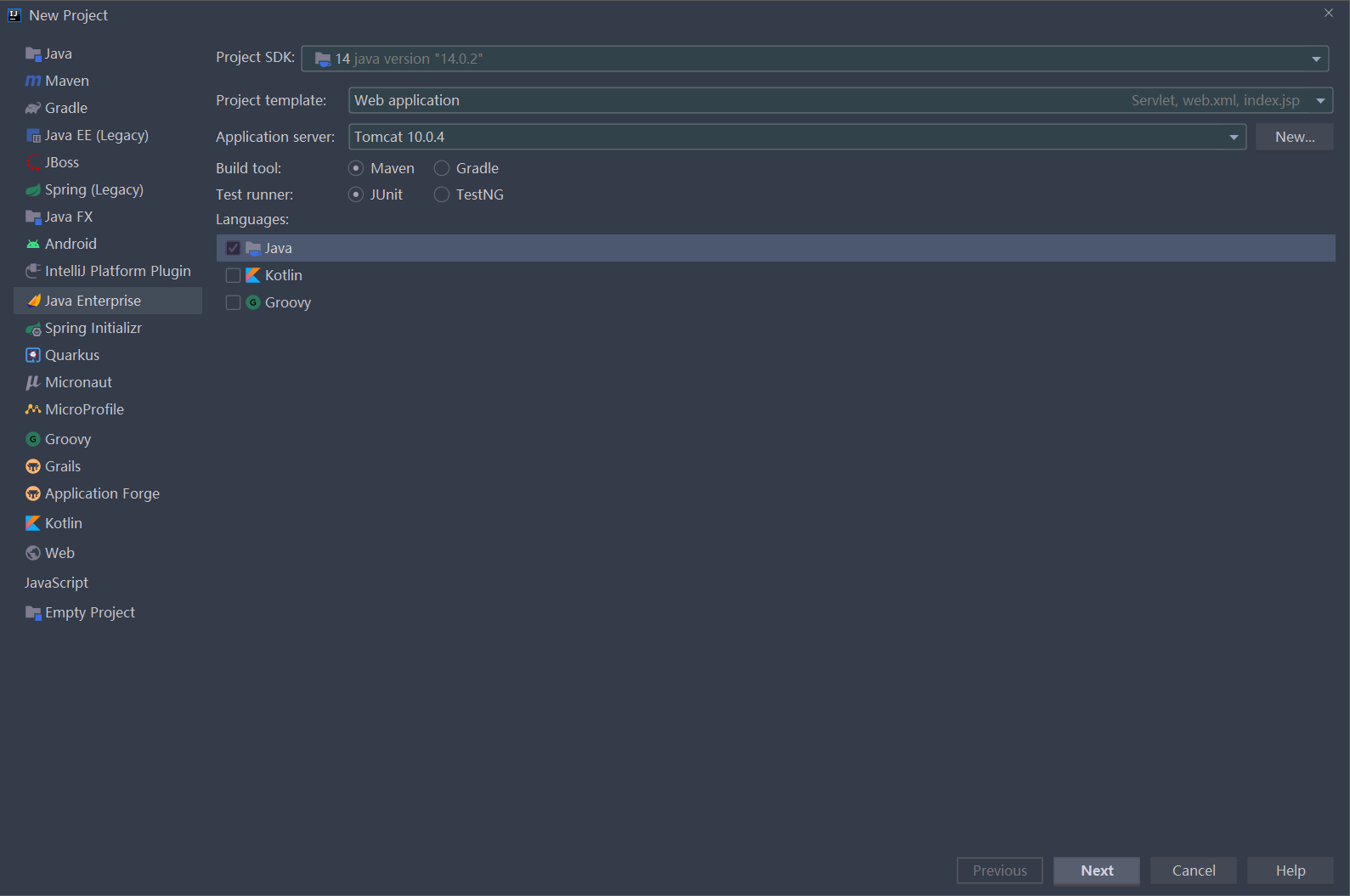
Task: Select IntelliJ Platform Plugin in sidebar
Action: click(x=108, y=272)
